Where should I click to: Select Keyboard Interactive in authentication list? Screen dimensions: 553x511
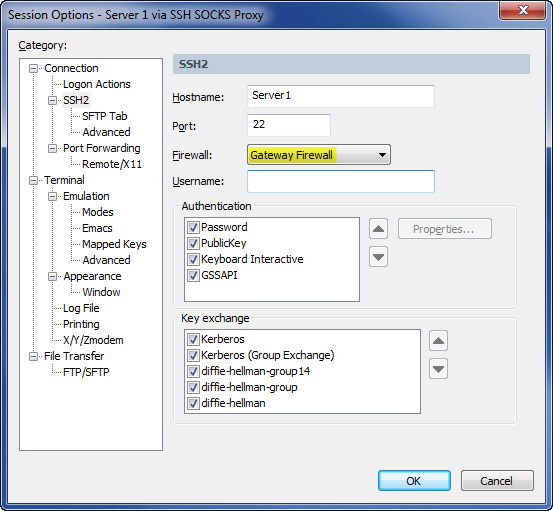[252, 259]
